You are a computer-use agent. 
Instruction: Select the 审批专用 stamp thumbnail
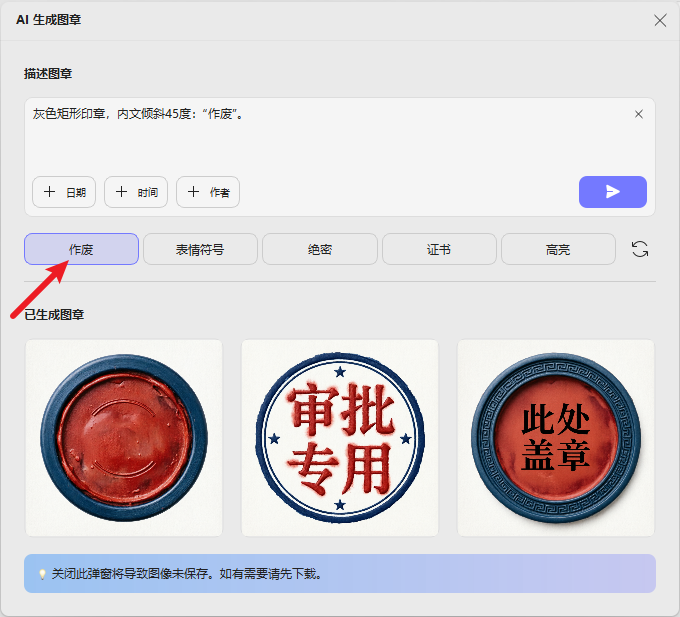pos(340,438)
